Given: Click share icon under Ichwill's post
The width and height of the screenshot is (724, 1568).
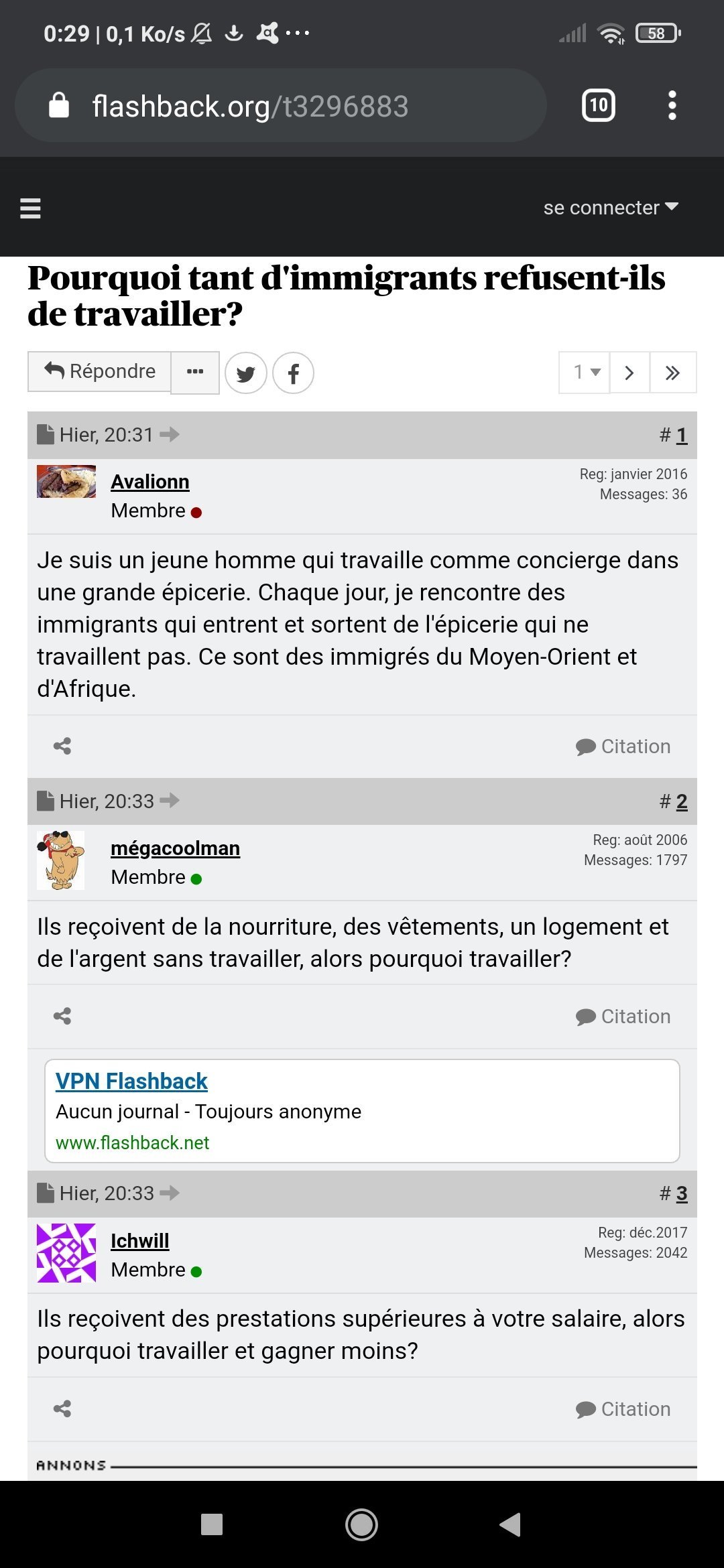Looking at the screenshot, I should point(62,1409).
